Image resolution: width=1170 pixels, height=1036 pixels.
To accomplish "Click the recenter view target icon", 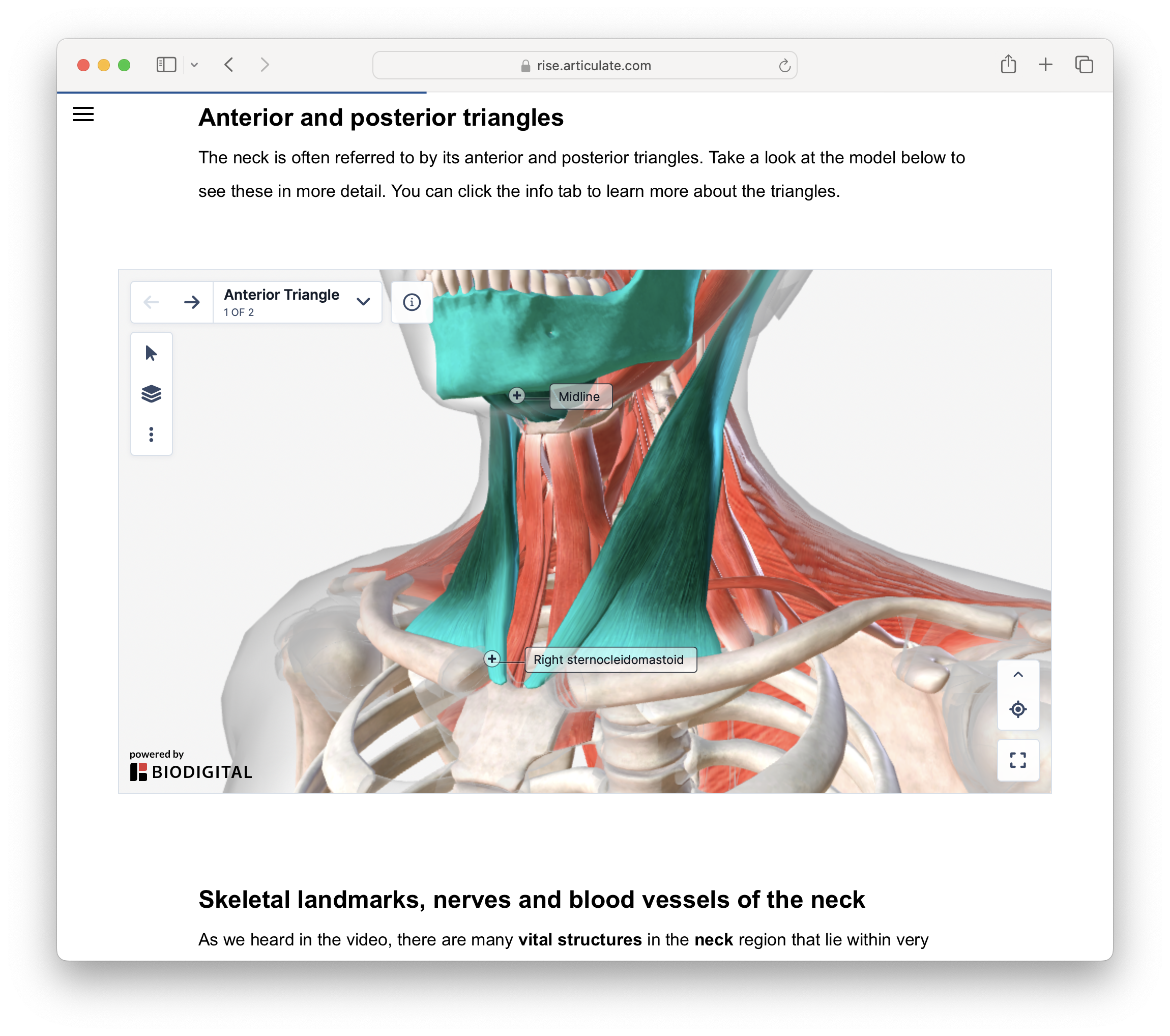I will pos(1017,709).
